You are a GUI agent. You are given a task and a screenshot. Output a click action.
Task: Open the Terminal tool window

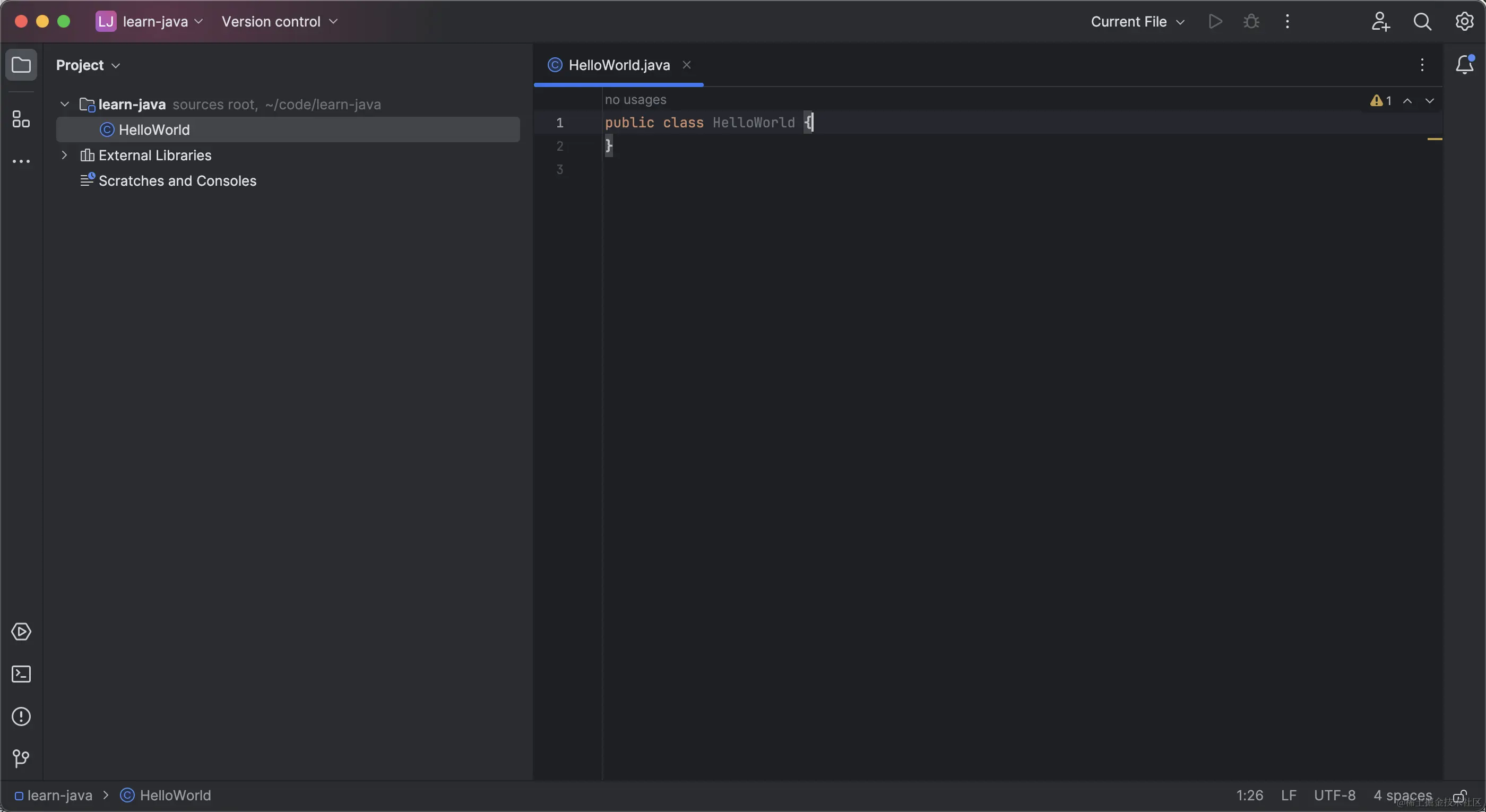click(21, 674)
